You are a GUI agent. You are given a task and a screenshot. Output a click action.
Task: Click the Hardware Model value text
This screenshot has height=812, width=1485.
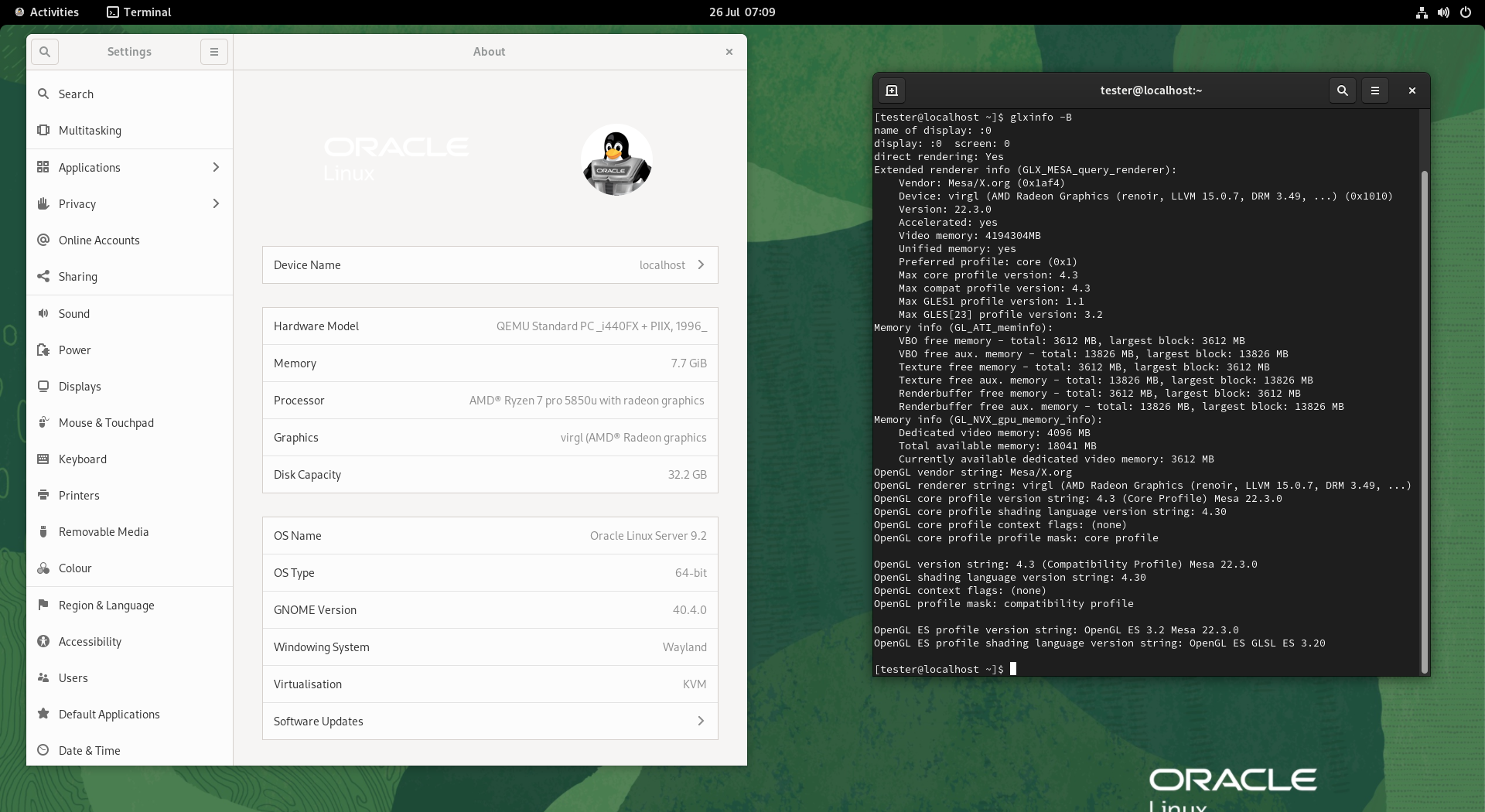coord(602,326)
